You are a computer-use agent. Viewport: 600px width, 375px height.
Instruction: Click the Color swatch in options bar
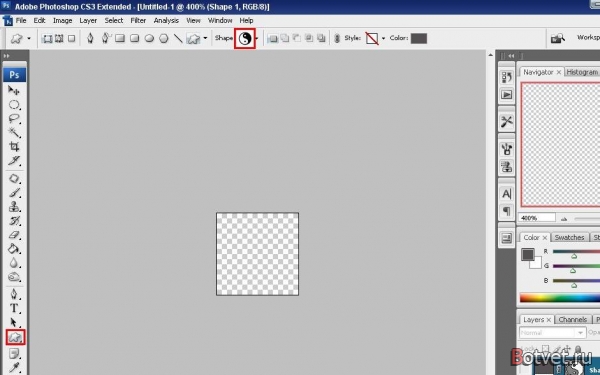point(419,38)
